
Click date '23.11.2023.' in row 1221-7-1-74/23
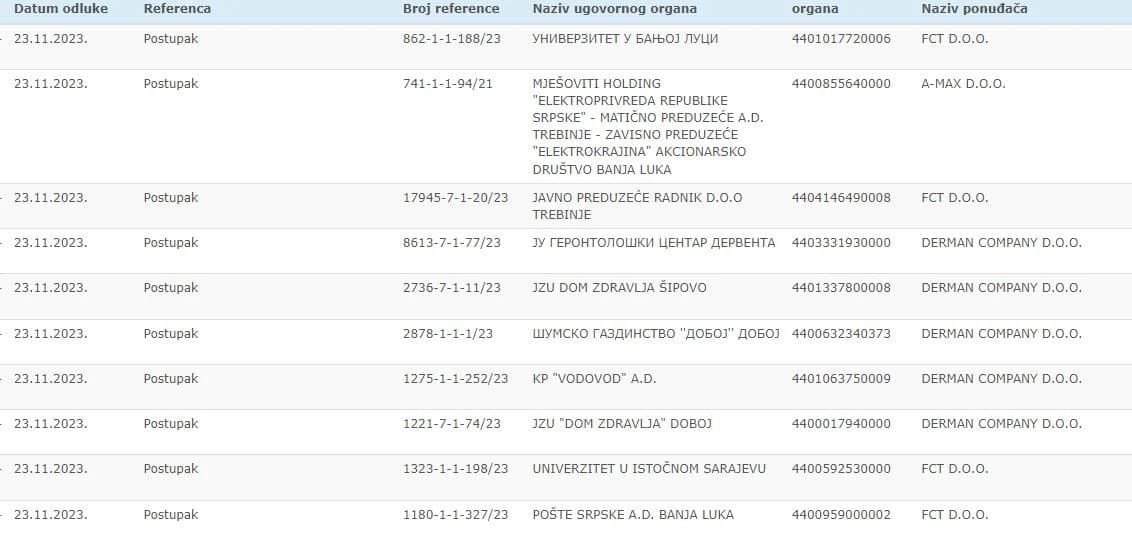click(x=51, y=423)
